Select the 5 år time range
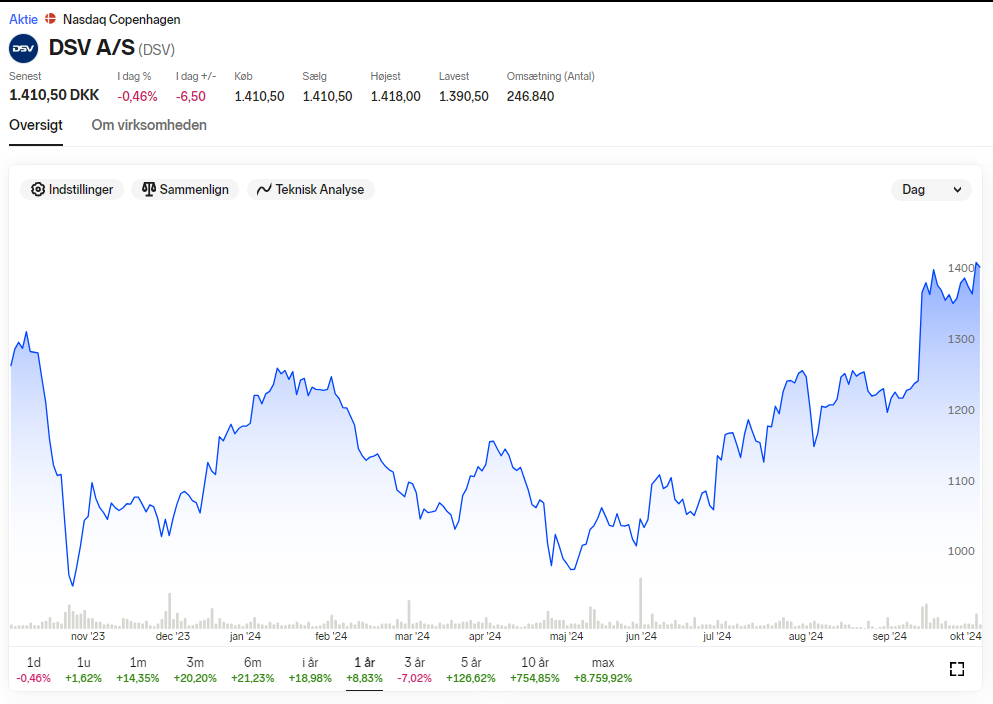 [x=471, y=670]
